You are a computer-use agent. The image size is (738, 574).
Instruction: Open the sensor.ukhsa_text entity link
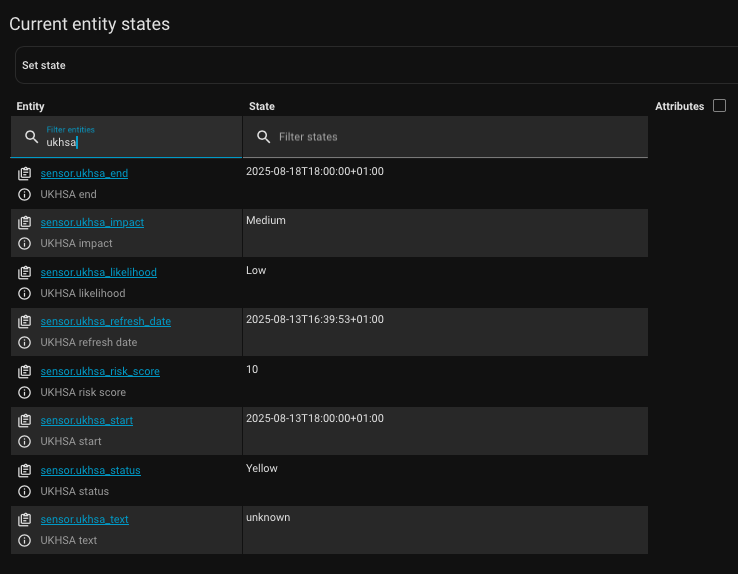tap(84, 519)
